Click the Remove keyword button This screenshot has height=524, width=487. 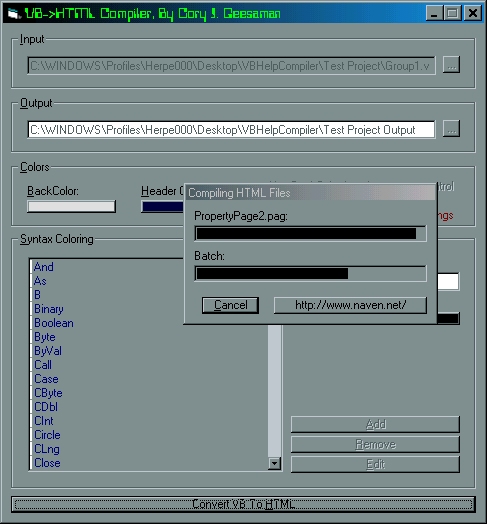click(x=375, y=444)
